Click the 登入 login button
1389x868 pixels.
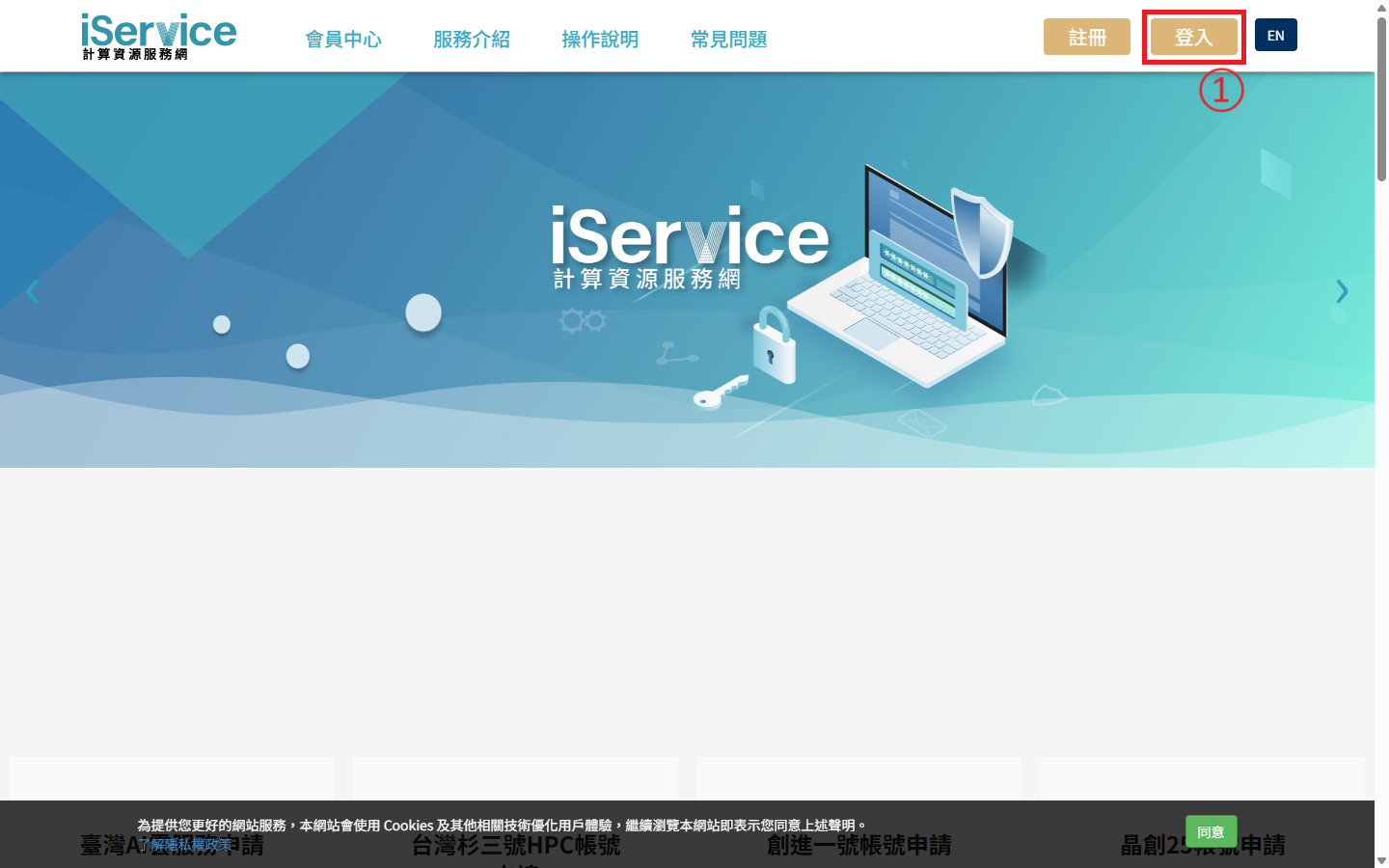pos(1194,37)
